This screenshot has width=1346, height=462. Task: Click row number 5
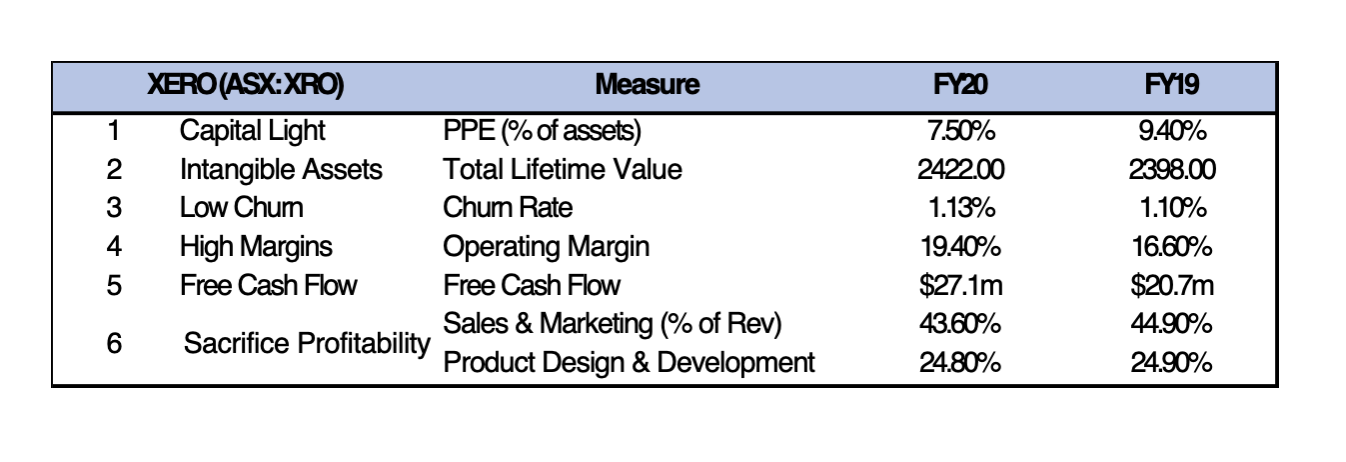coord(114,285)
